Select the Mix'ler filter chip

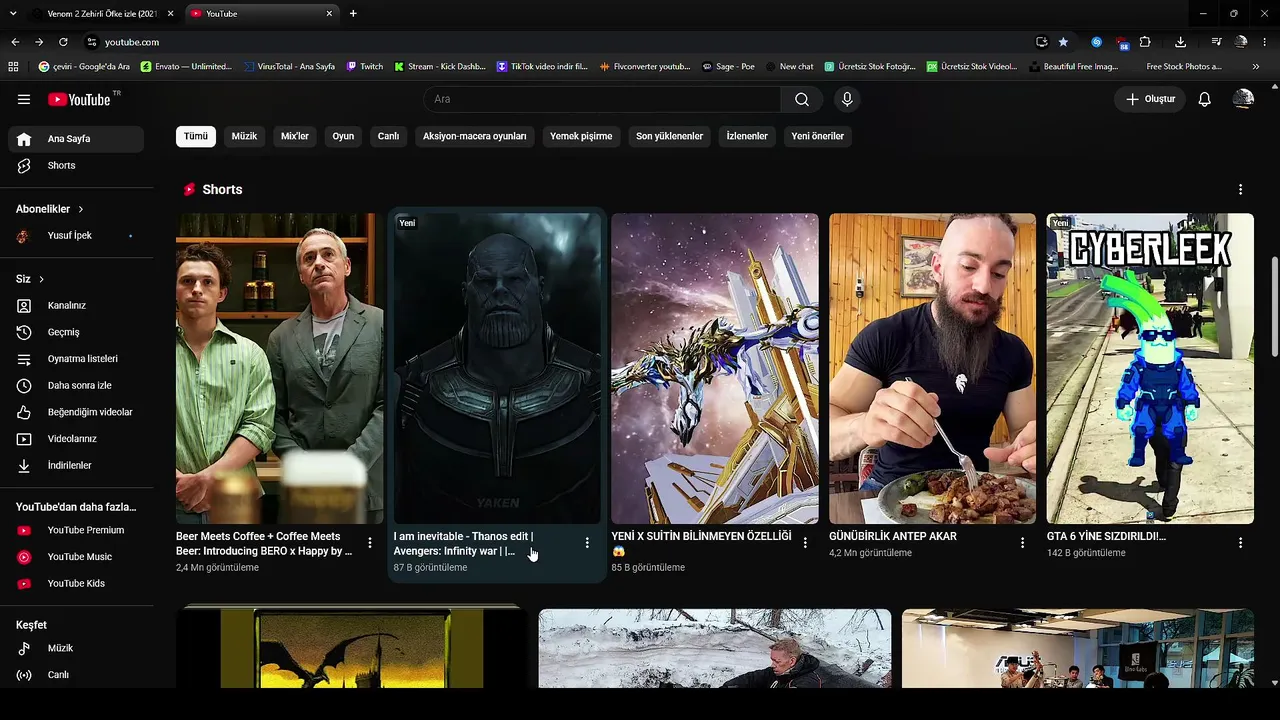[x=295, y=136]
